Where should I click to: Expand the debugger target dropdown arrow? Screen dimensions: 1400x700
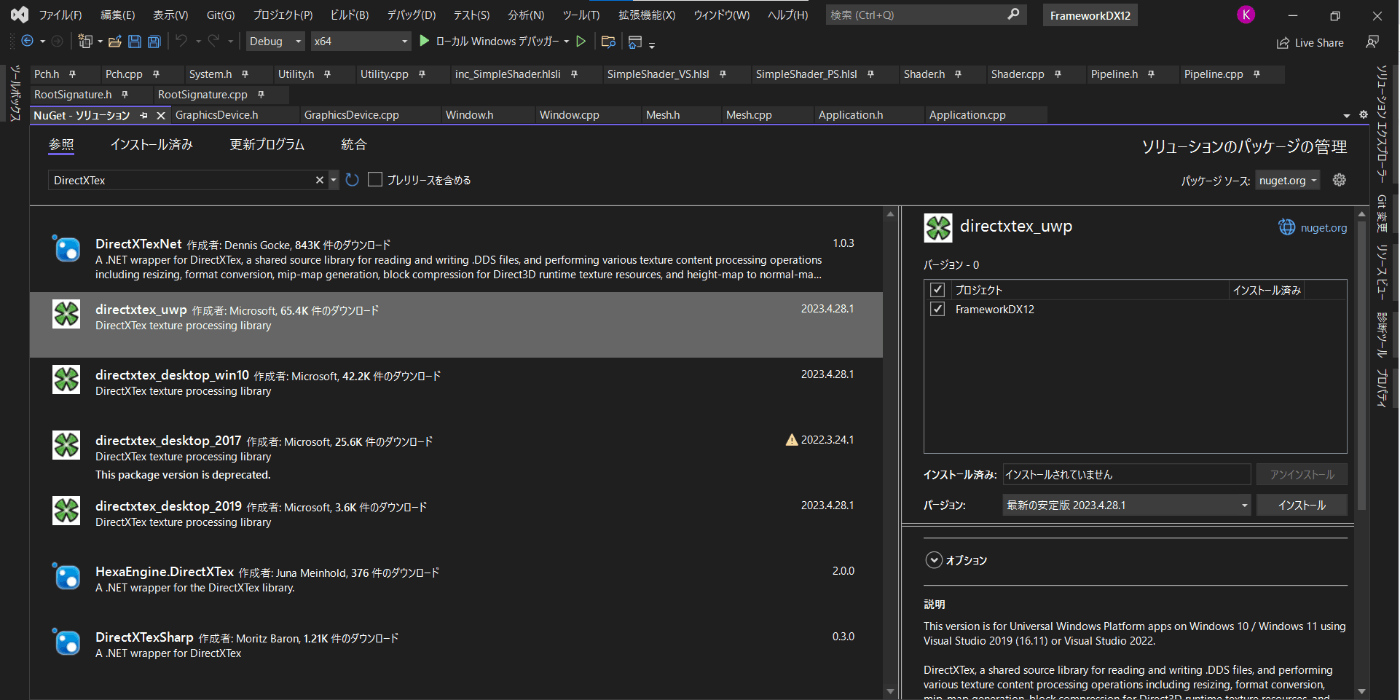[566, 41]
